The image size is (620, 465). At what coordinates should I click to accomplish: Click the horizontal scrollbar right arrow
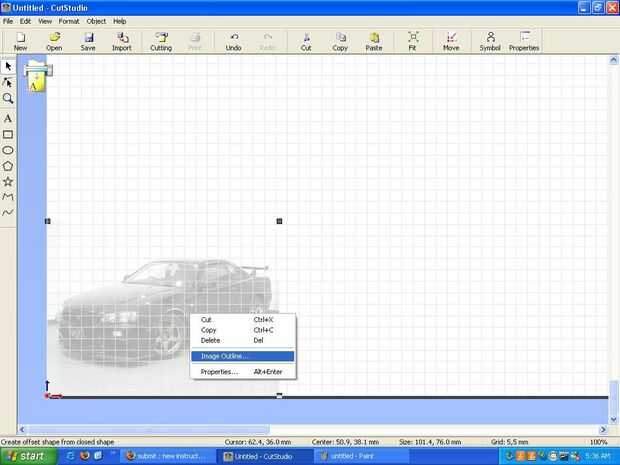tap(603, 429)
